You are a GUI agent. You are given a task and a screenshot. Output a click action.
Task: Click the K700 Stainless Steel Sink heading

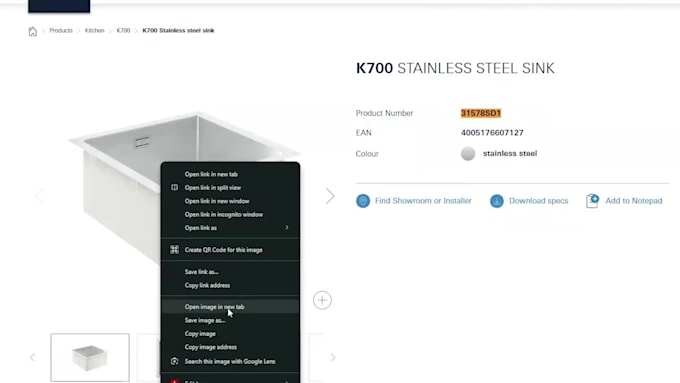455,68
